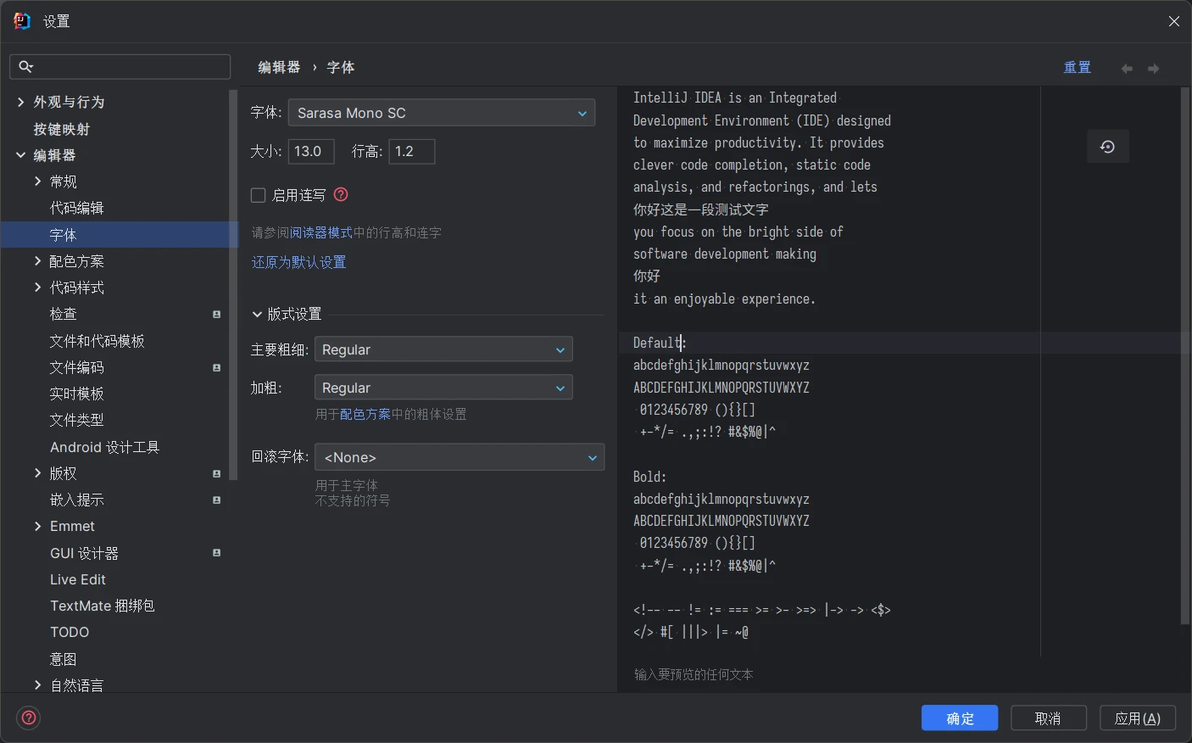Click the 确定 button
This screenshot has width=1192, height=743.
coord(959,718)
